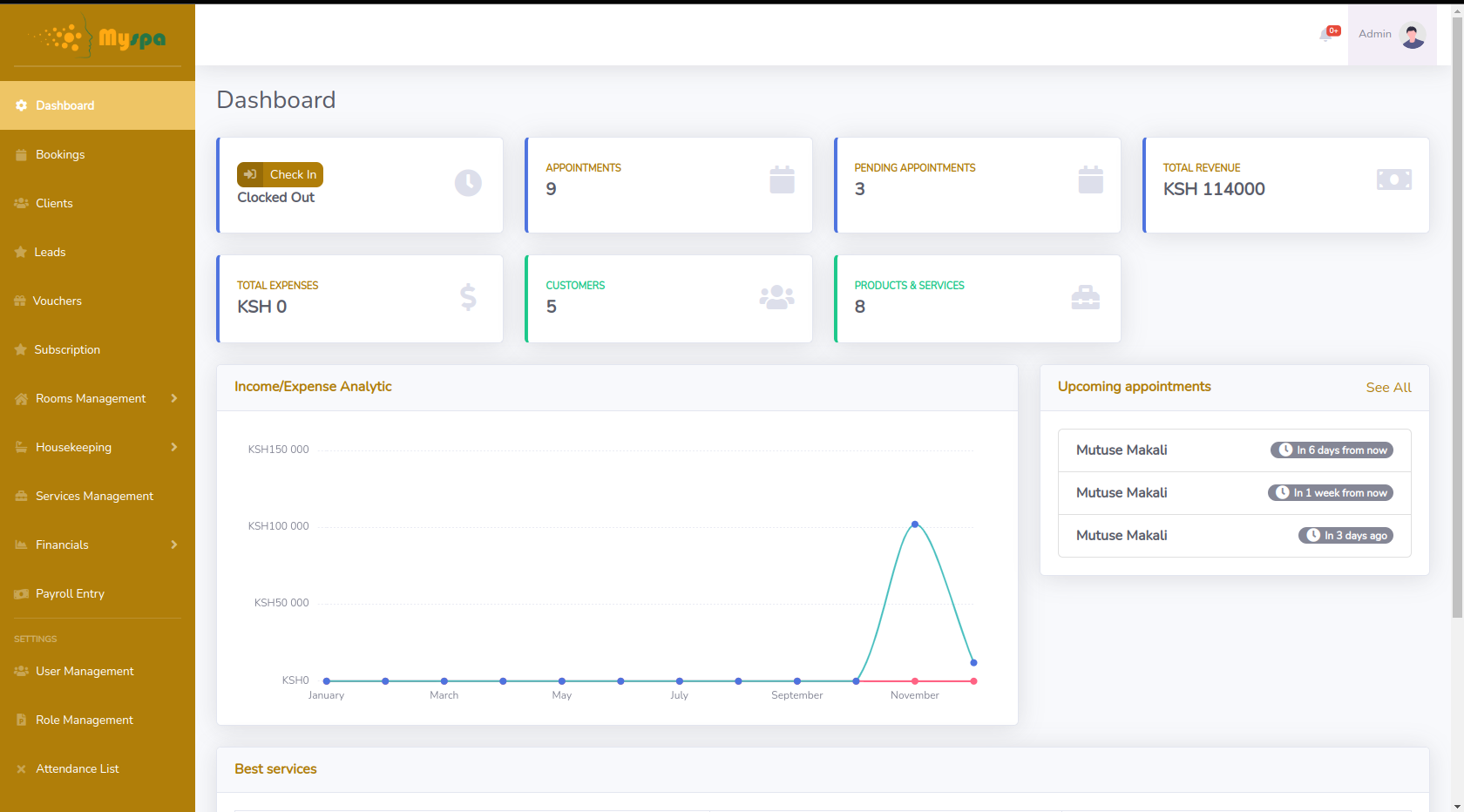Click the money icon in Total Revenue card
The image size is (1464, 812).
pos(1393,180)
